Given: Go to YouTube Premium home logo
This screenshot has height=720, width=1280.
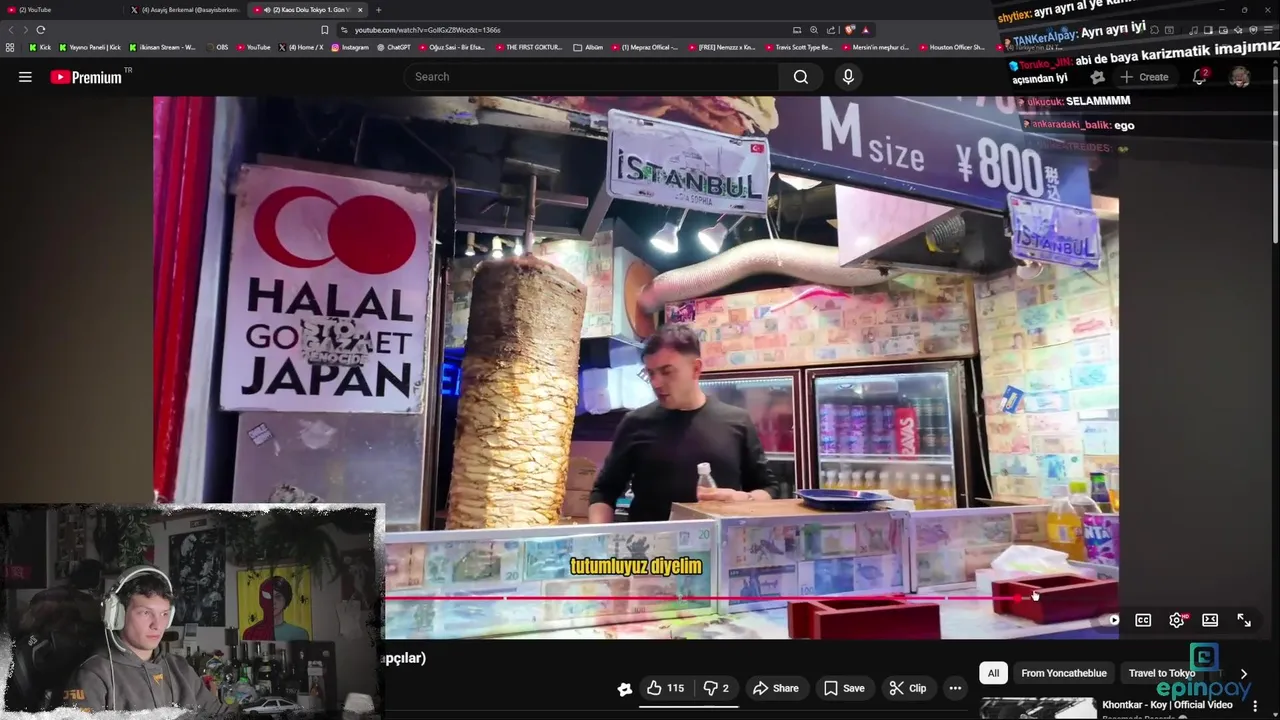Looking at the screenshot, I should point(87,77).
